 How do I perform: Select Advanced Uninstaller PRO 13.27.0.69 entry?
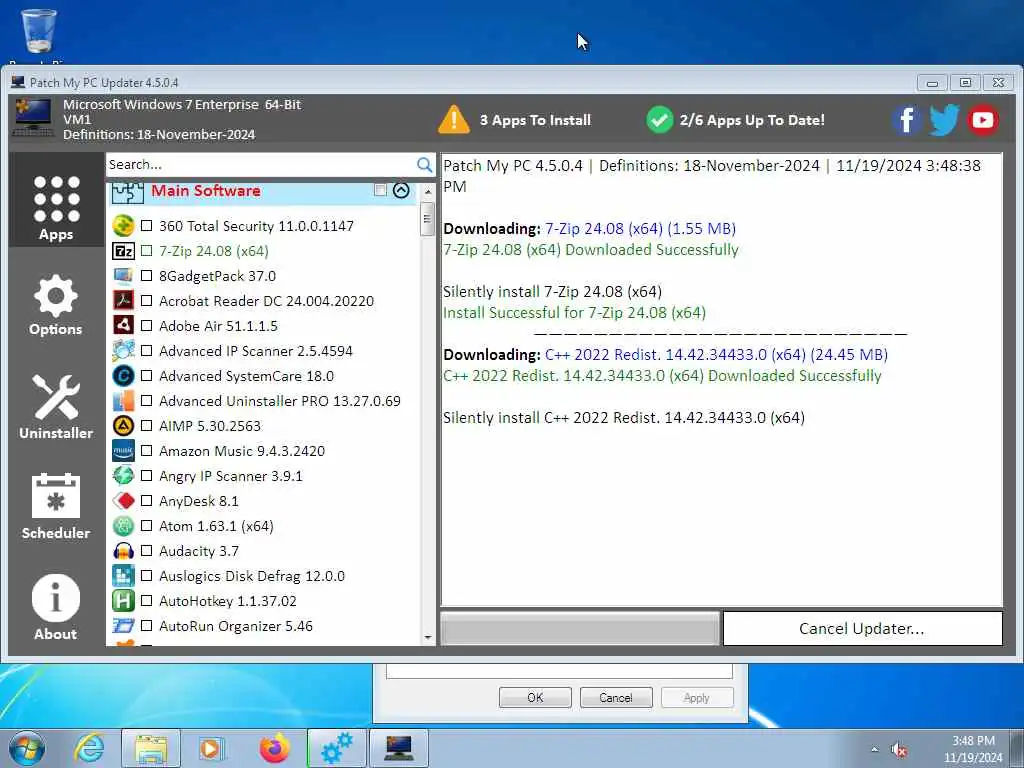tap(280, 400)
